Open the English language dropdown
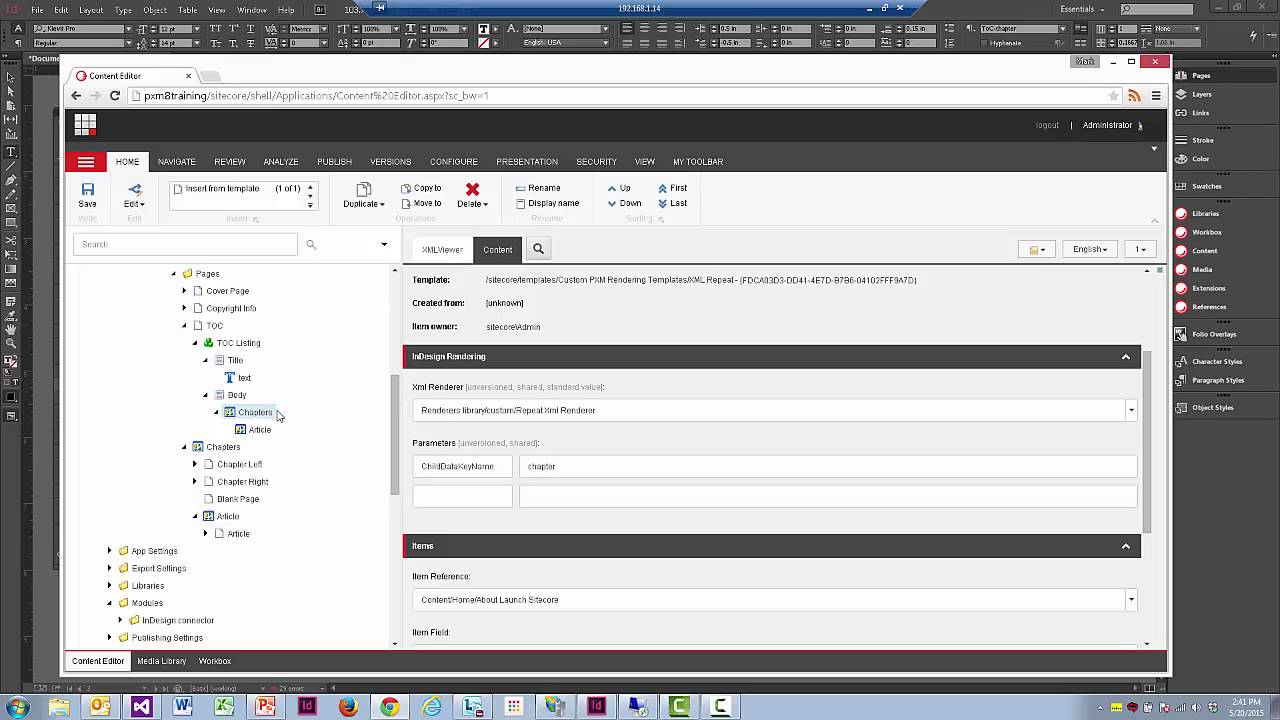The image size is (1280, 720). click(x=1089, y=249)
